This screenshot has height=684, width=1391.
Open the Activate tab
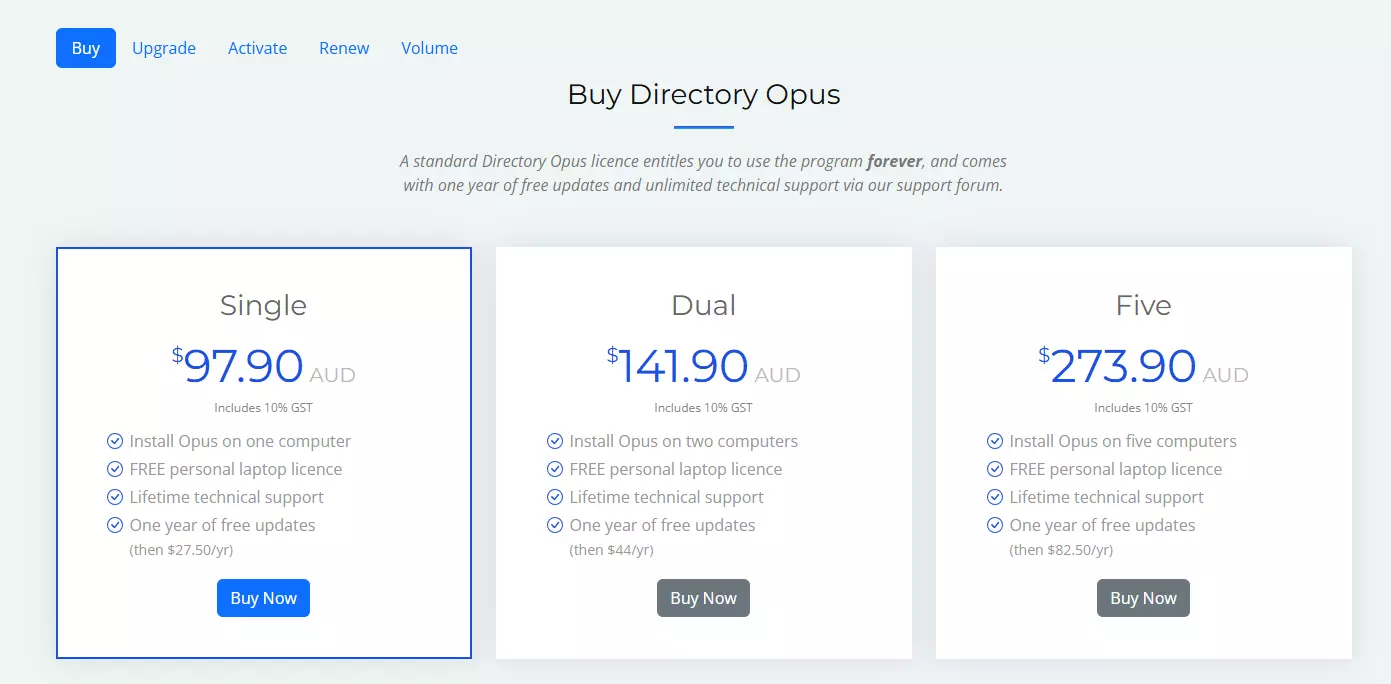[x=257, y=48]
